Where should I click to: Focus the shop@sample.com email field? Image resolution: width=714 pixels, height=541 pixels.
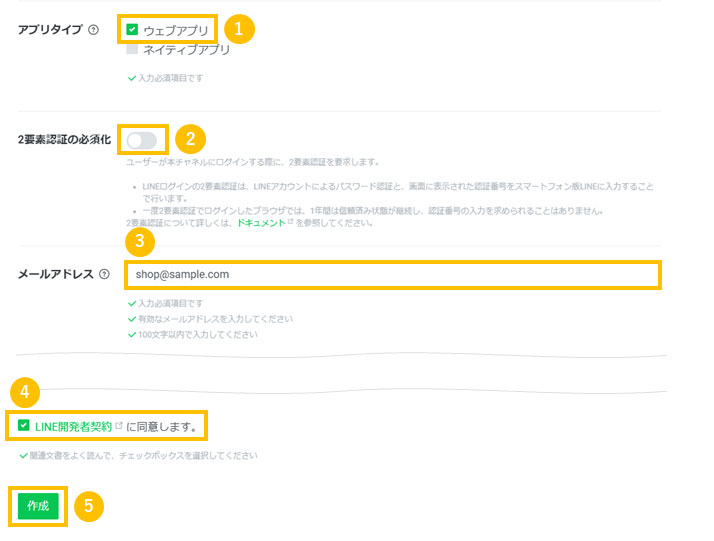tap(392, 274)
